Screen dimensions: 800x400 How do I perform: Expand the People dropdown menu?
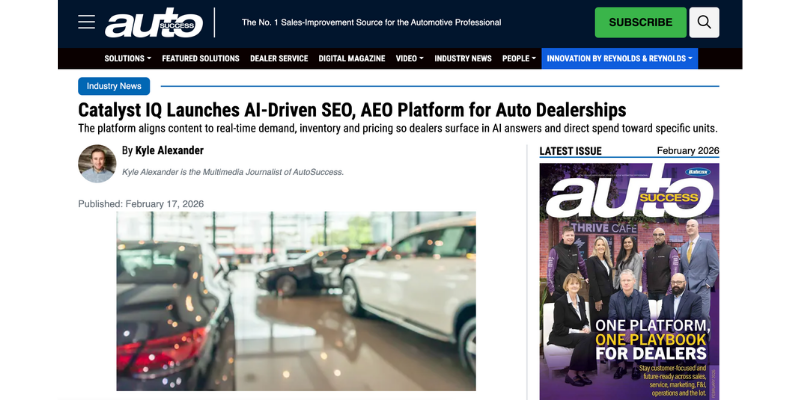pos(519,59)
